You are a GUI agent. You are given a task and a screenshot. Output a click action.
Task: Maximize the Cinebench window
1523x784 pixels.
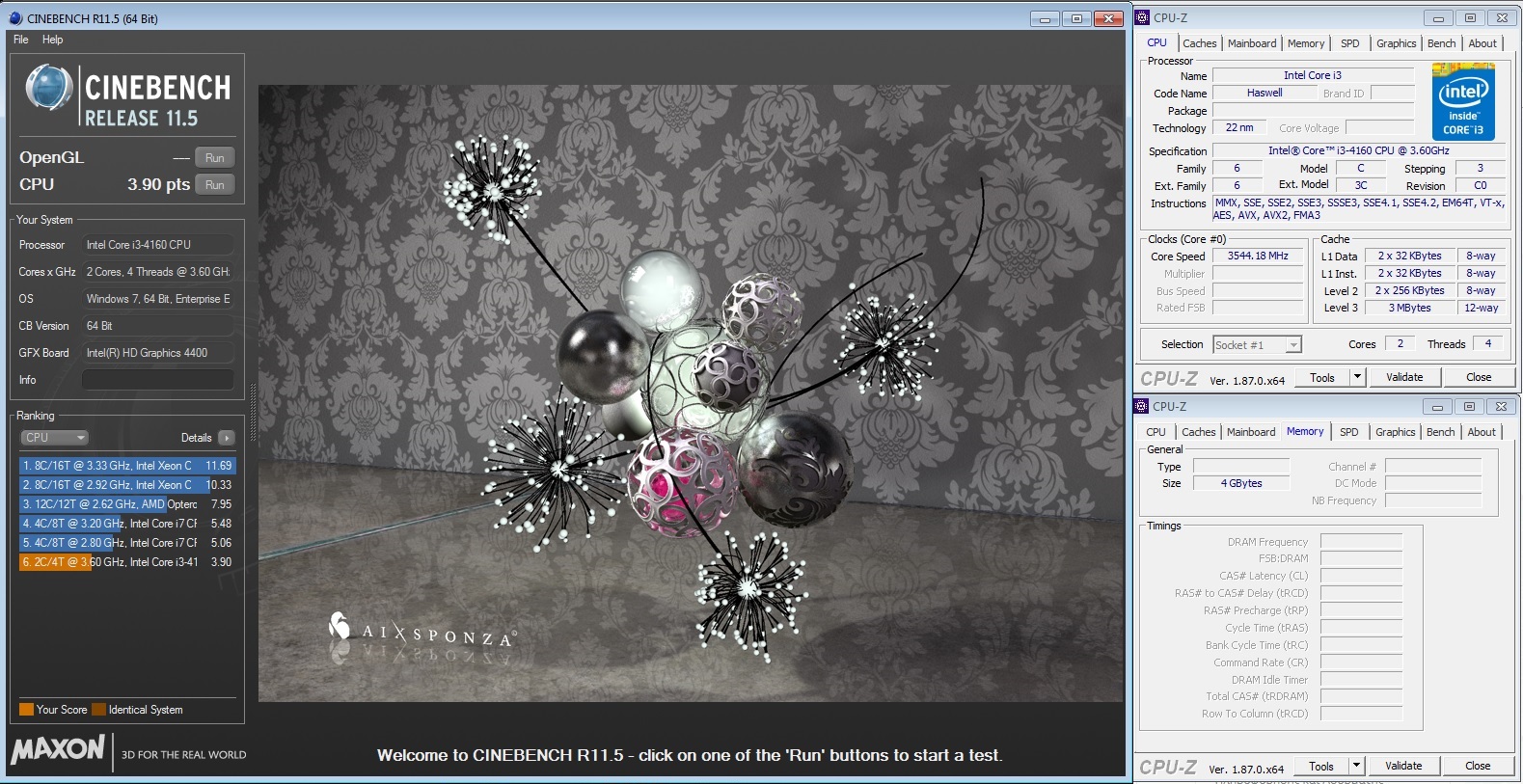click(x=1076, y=18)
